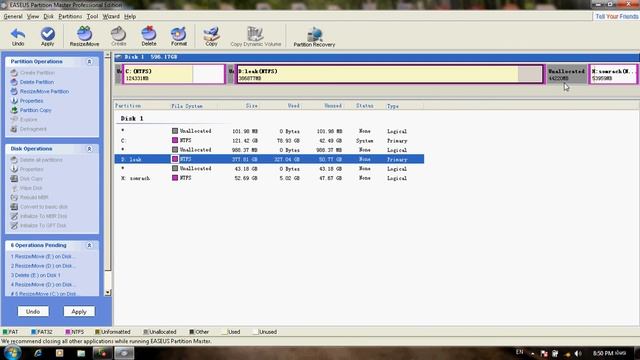Select the C: NTFS row in partition list
This screenshot has height=360, width=640.
pyautogui.click(x=269, y=140)
